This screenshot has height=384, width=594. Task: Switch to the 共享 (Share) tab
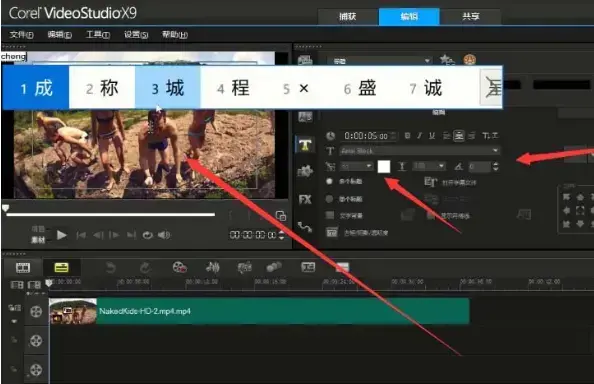471,17
